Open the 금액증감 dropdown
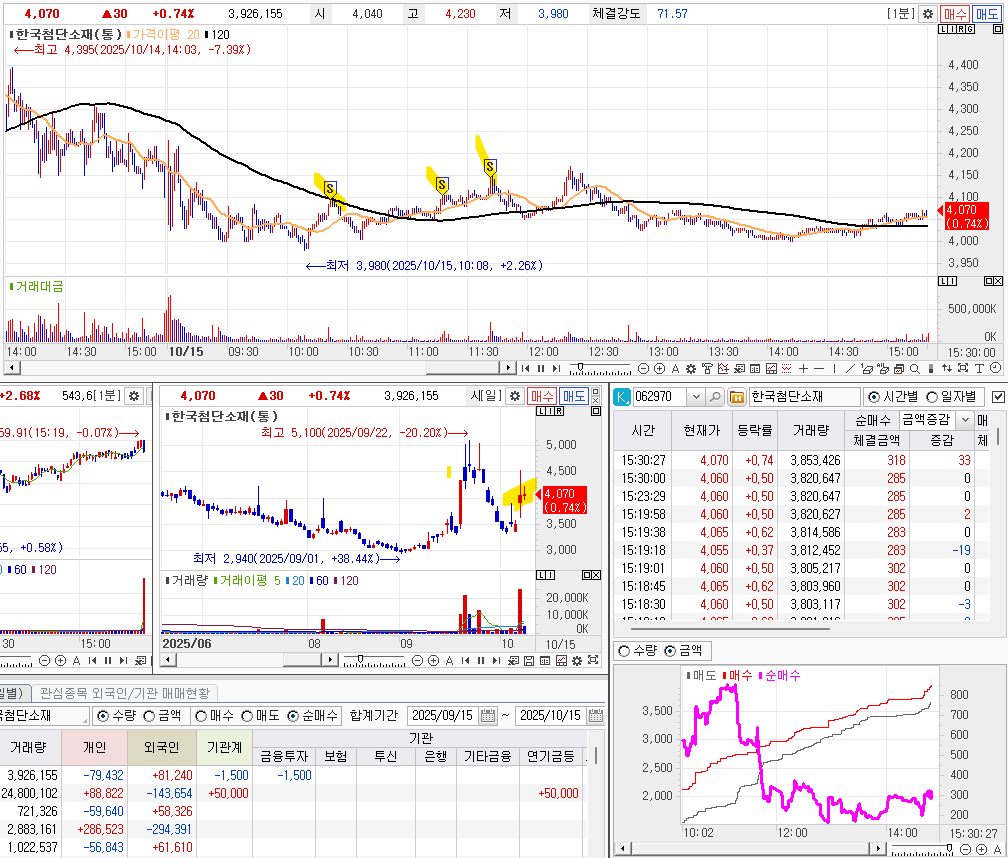 (x=964, y=420)
